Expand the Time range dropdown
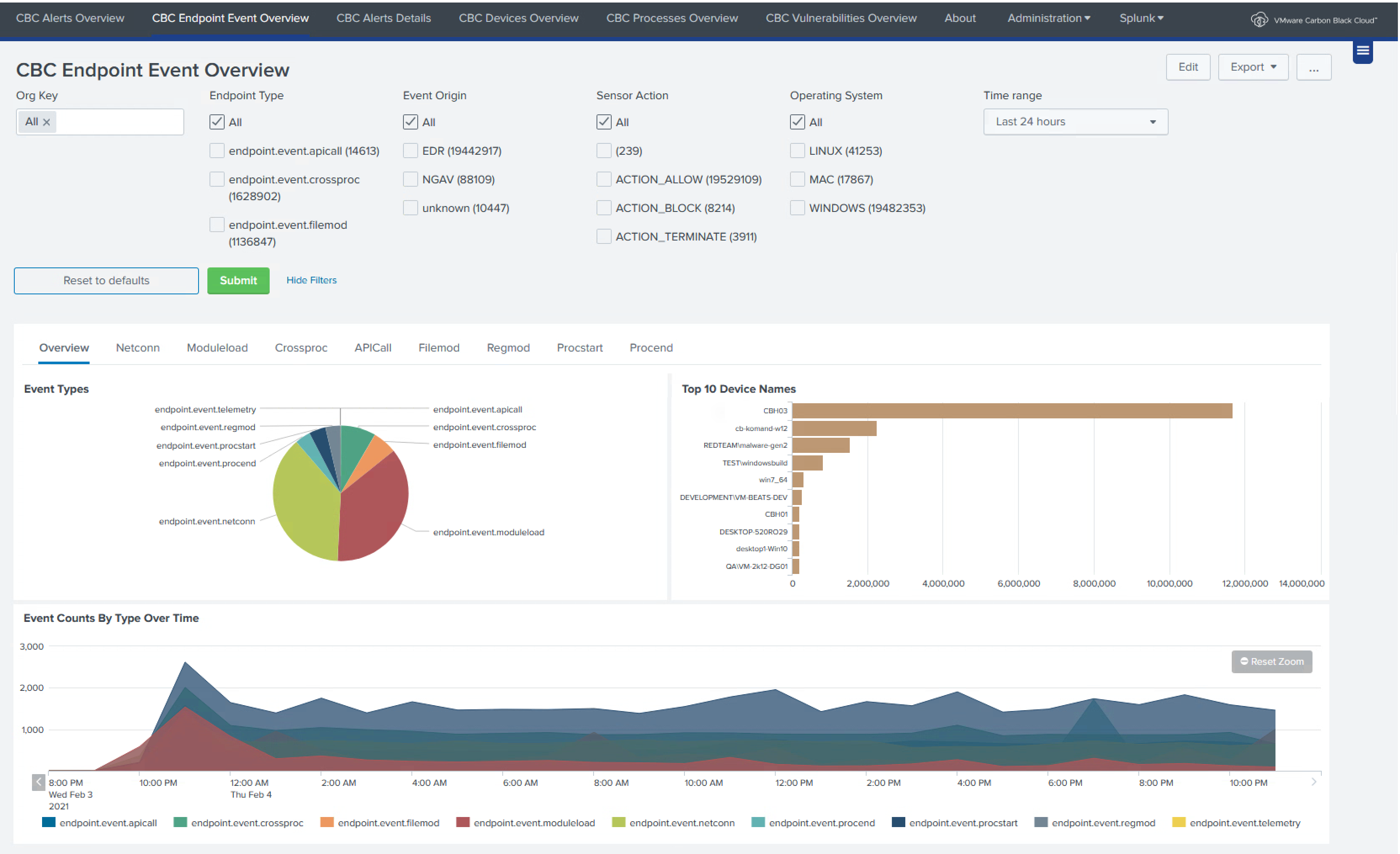This screenshot has height=854, width=1400. pyautogui.click(x=1074, y=122)
